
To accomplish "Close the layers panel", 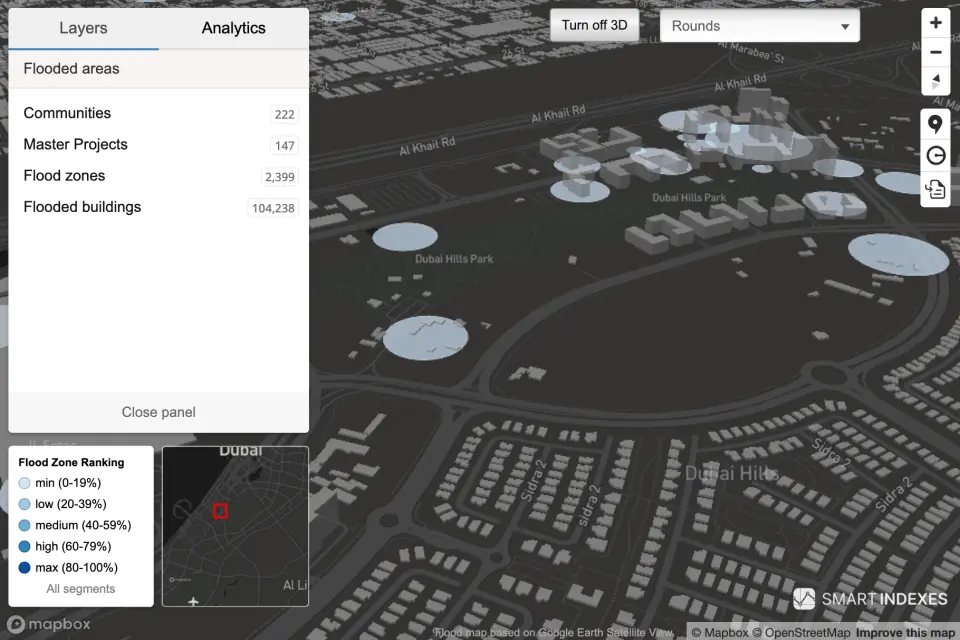I will click(159, 412).
